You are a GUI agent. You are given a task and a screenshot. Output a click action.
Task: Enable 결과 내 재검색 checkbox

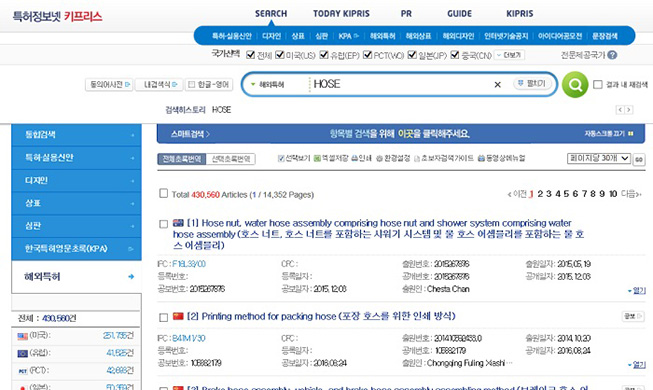point(598,85)
